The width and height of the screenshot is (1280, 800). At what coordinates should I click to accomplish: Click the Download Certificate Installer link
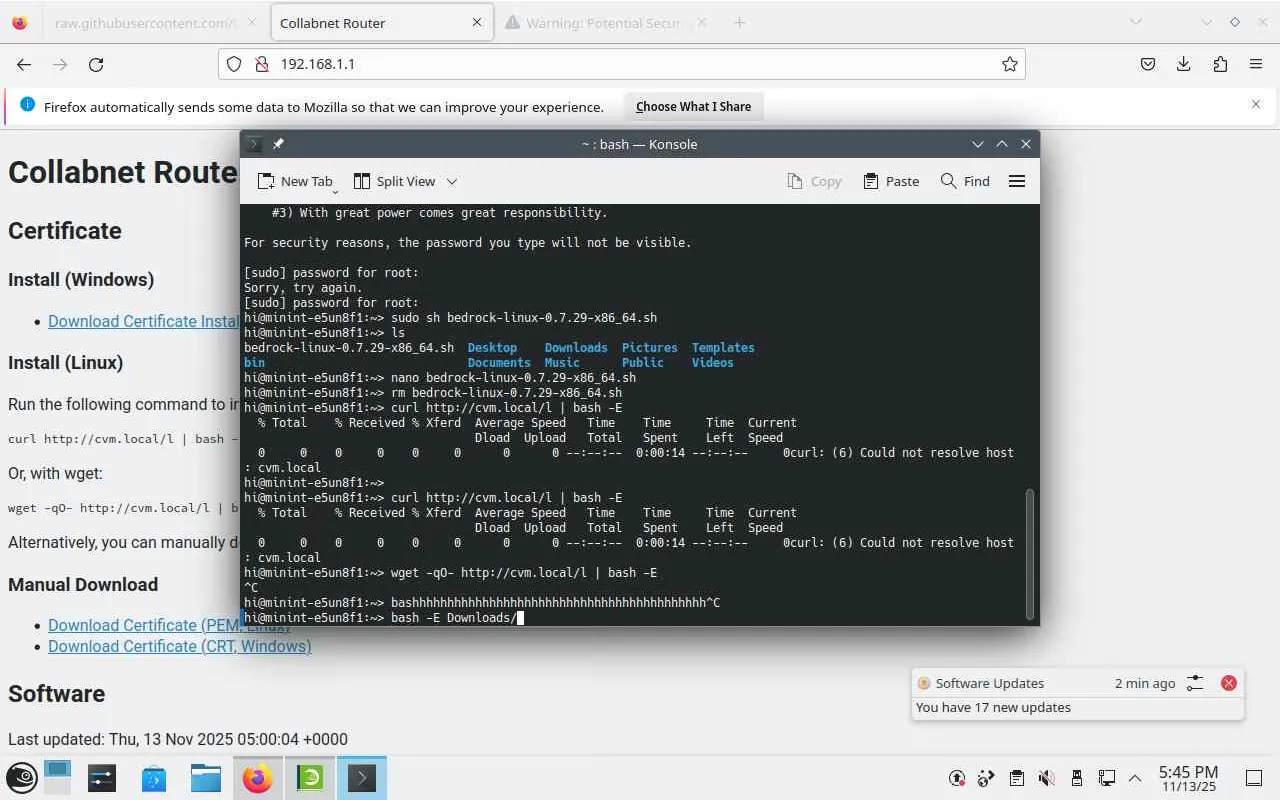pos(144,321)
